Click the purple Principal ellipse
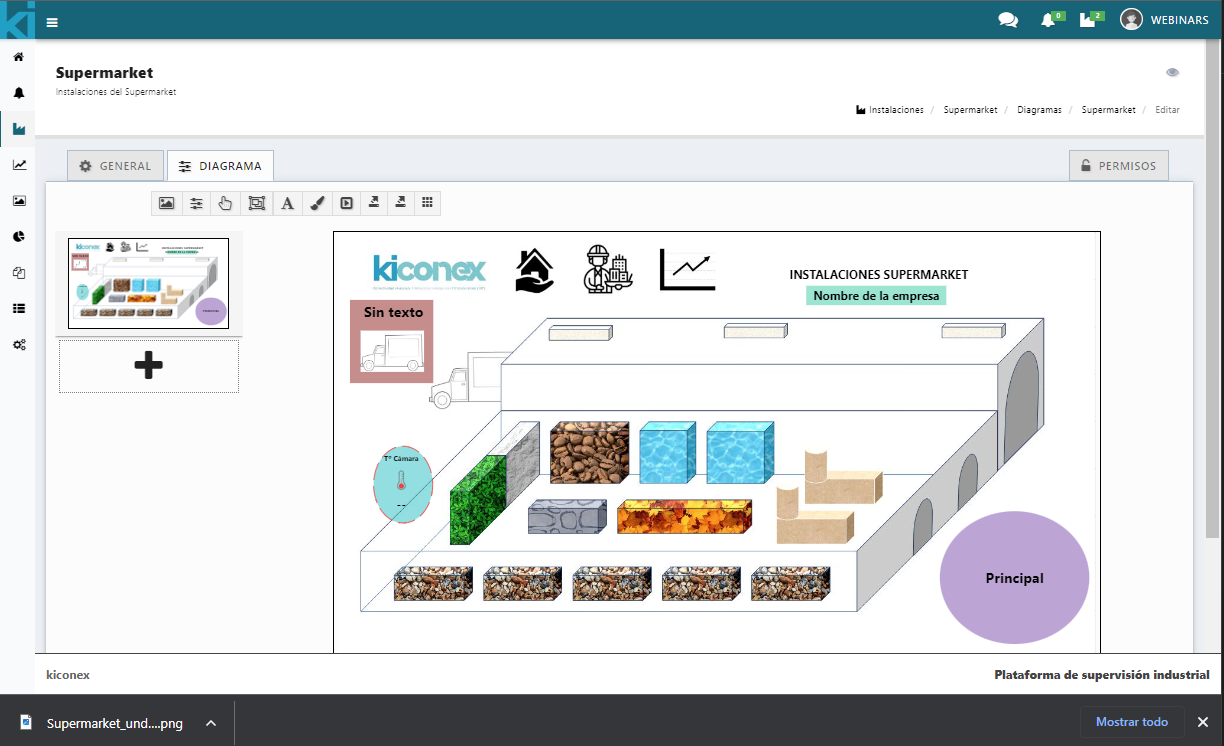The width and height of the screenshot is (1224, 746). 1014,578
